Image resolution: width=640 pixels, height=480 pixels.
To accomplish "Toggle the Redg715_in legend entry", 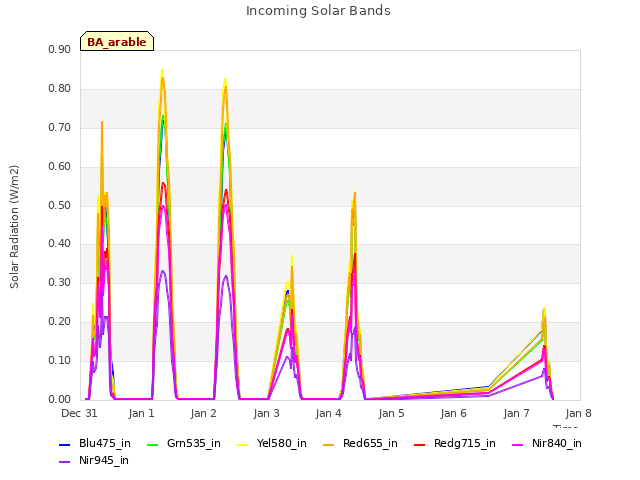I will tap(455, 443).
